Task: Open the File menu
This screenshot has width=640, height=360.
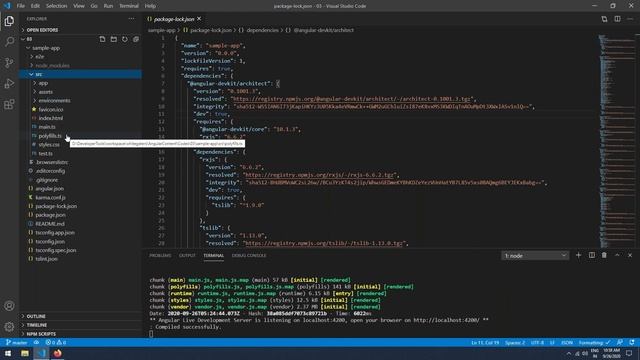Action: [20, 6]
